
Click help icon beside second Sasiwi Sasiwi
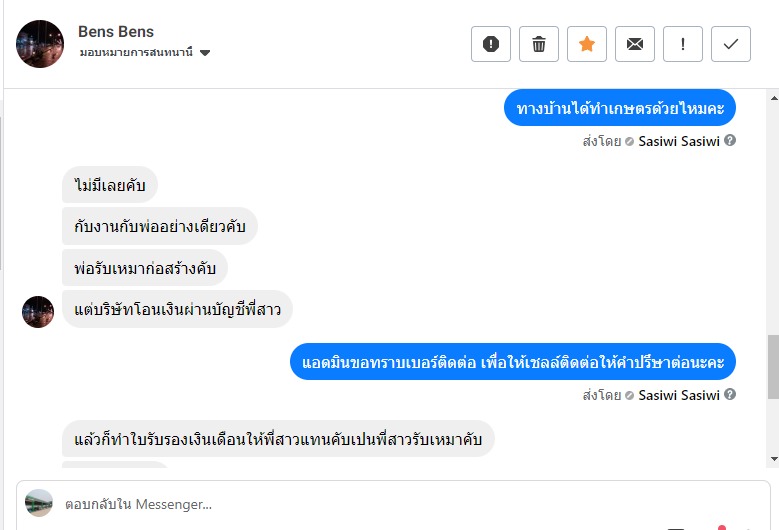[x=730, y=395]
